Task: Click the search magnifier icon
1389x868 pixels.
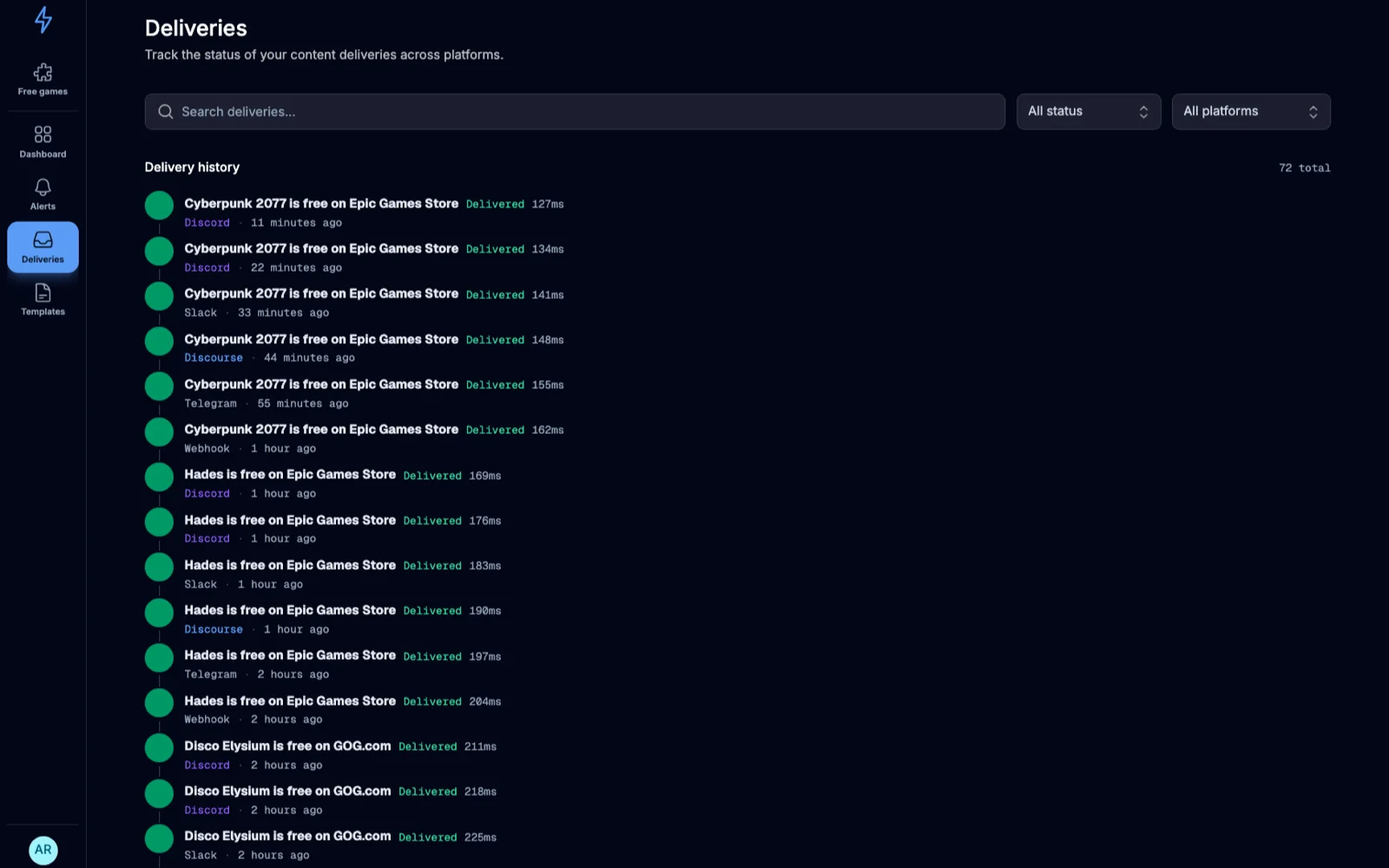Action: 165,112
